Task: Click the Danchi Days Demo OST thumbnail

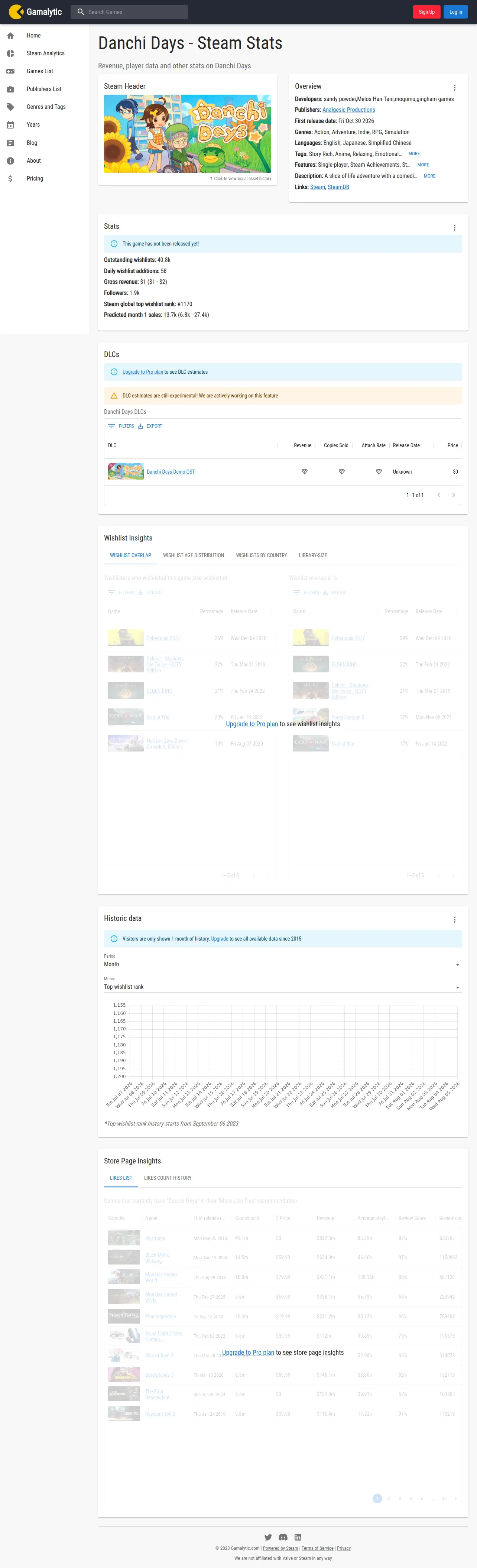Action: pos(126,472)
